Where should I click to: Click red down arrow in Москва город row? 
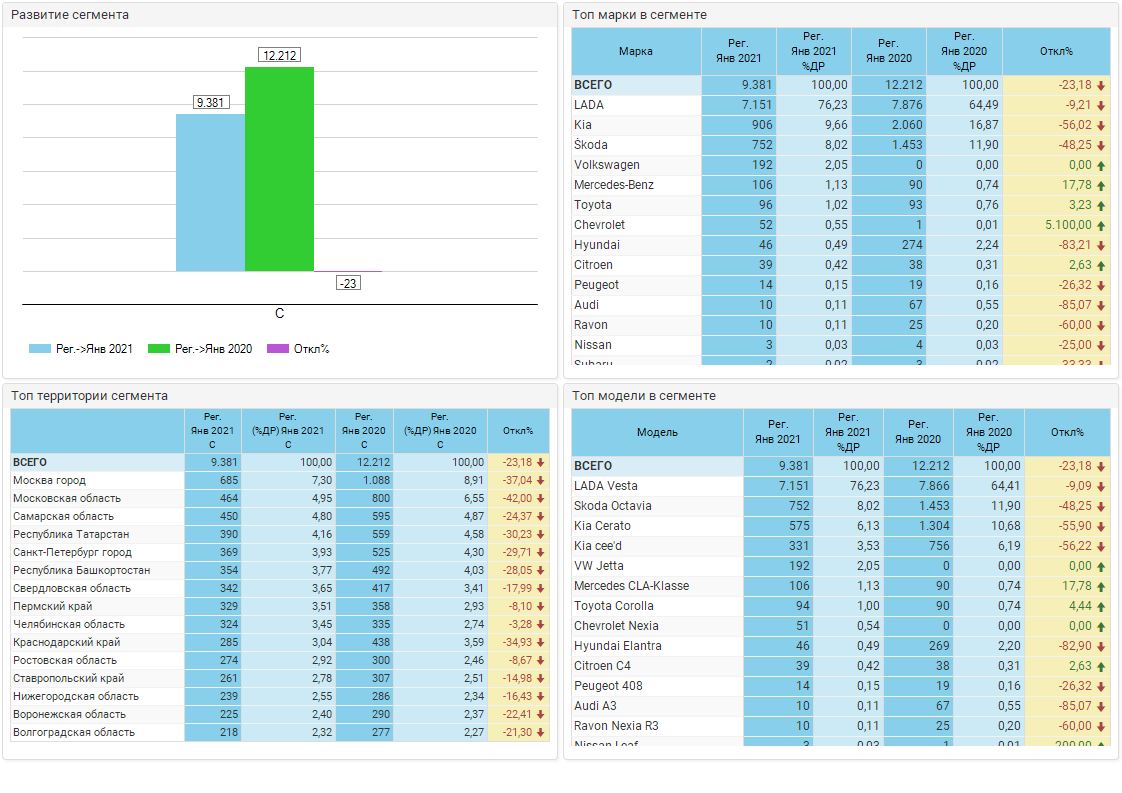(x=541, y=481)
